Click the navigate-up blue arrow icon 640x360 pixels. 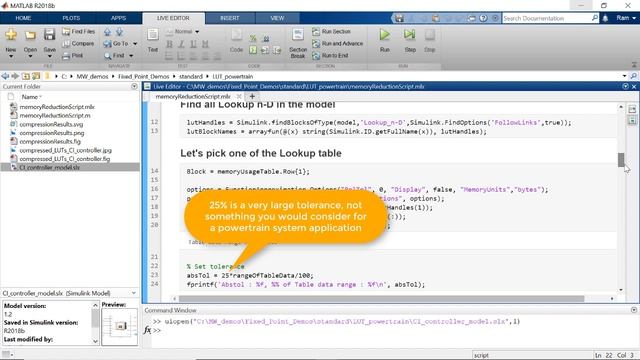pos(107,31)
